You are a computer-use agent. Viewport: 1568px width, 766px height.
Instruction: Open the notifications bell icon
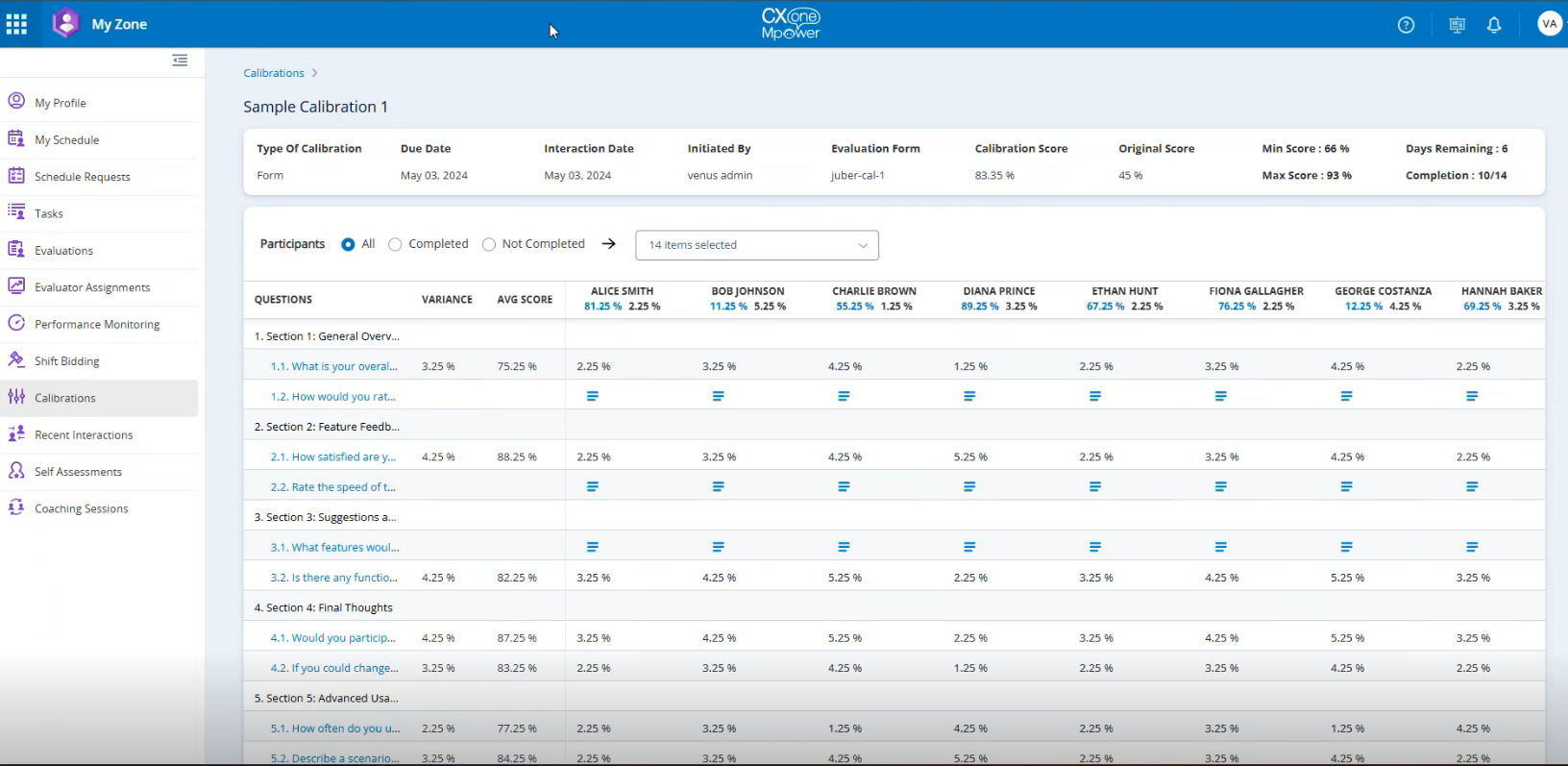point(1493,25)
